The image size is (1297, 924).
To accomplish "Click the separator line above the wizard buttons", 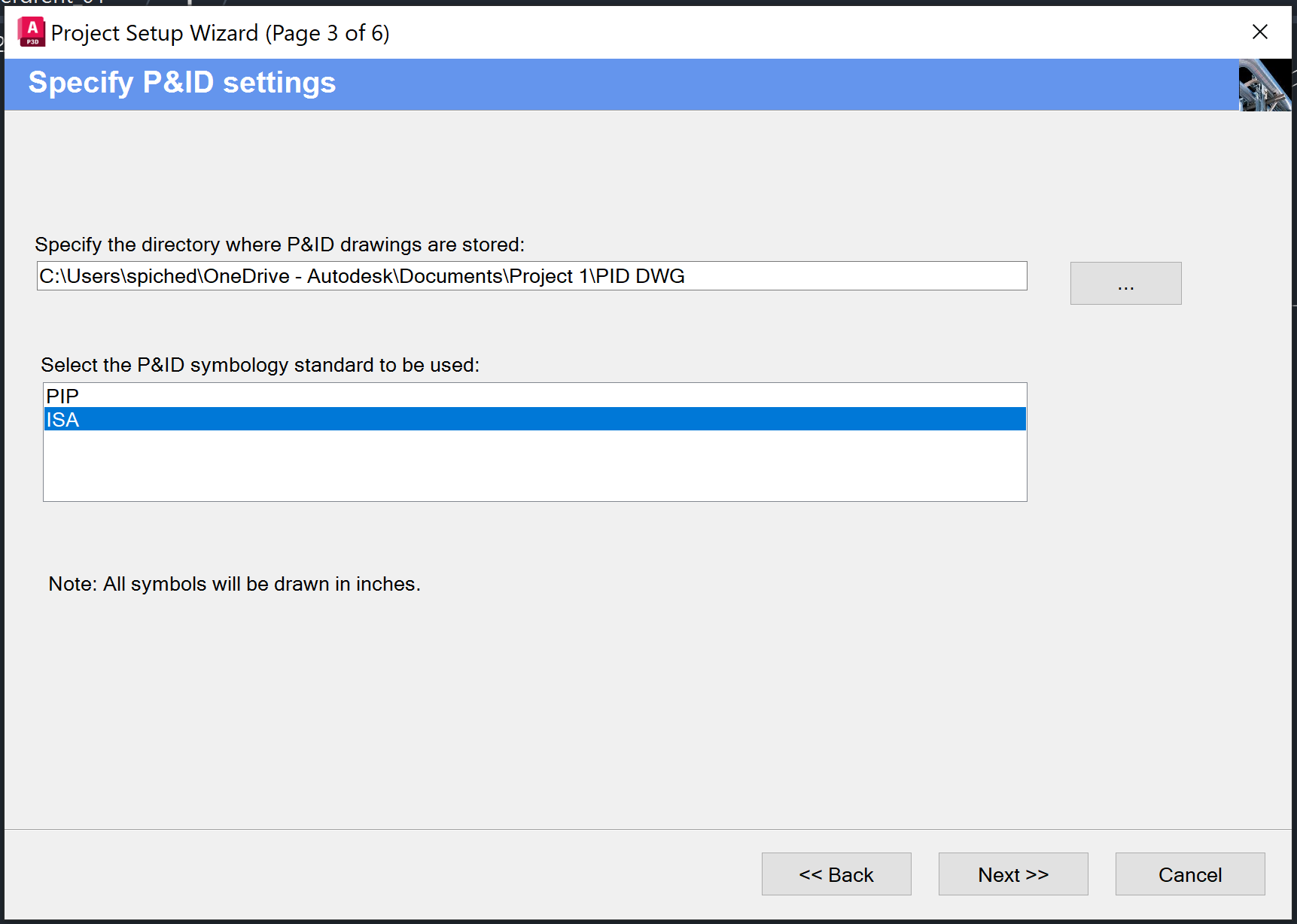I will tap(647, 829).
